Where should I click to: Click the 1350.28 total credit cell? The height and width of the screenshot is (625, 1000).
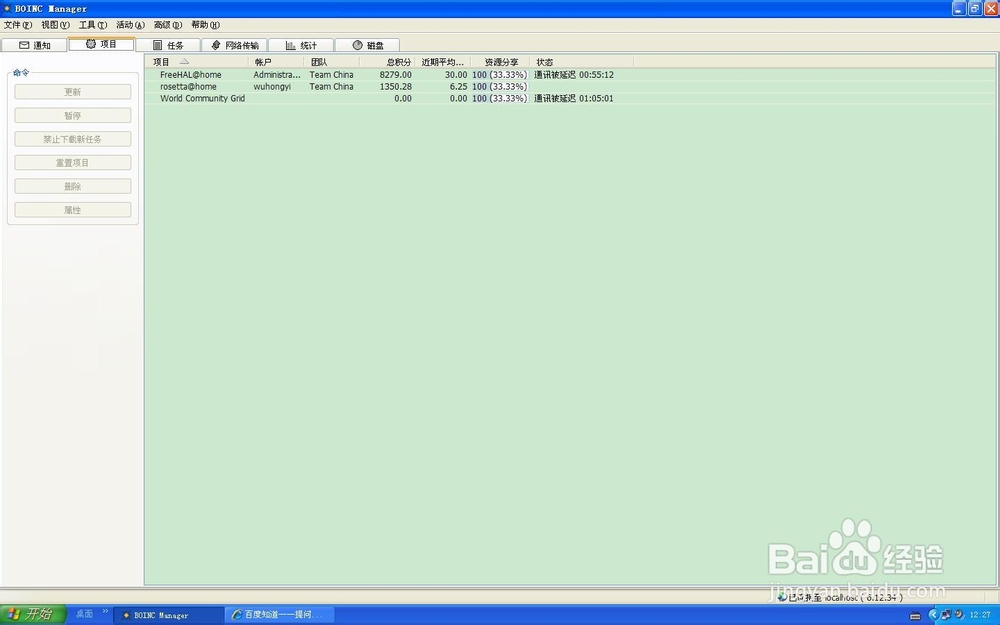tap(395, 87)
